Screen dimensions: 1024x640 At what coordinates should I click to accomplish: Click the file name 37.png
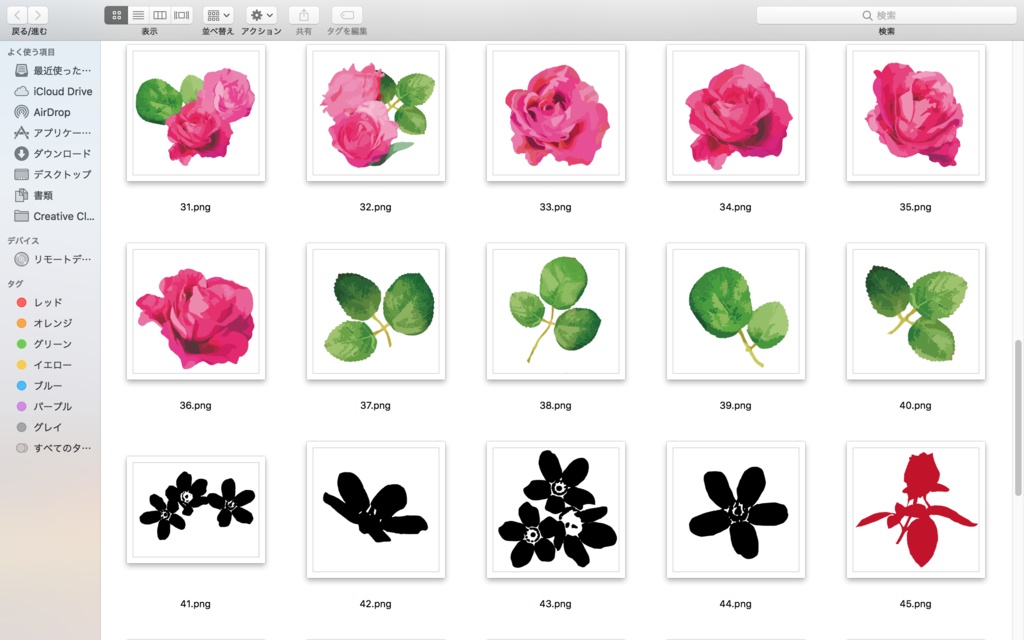tap(376, 406)
